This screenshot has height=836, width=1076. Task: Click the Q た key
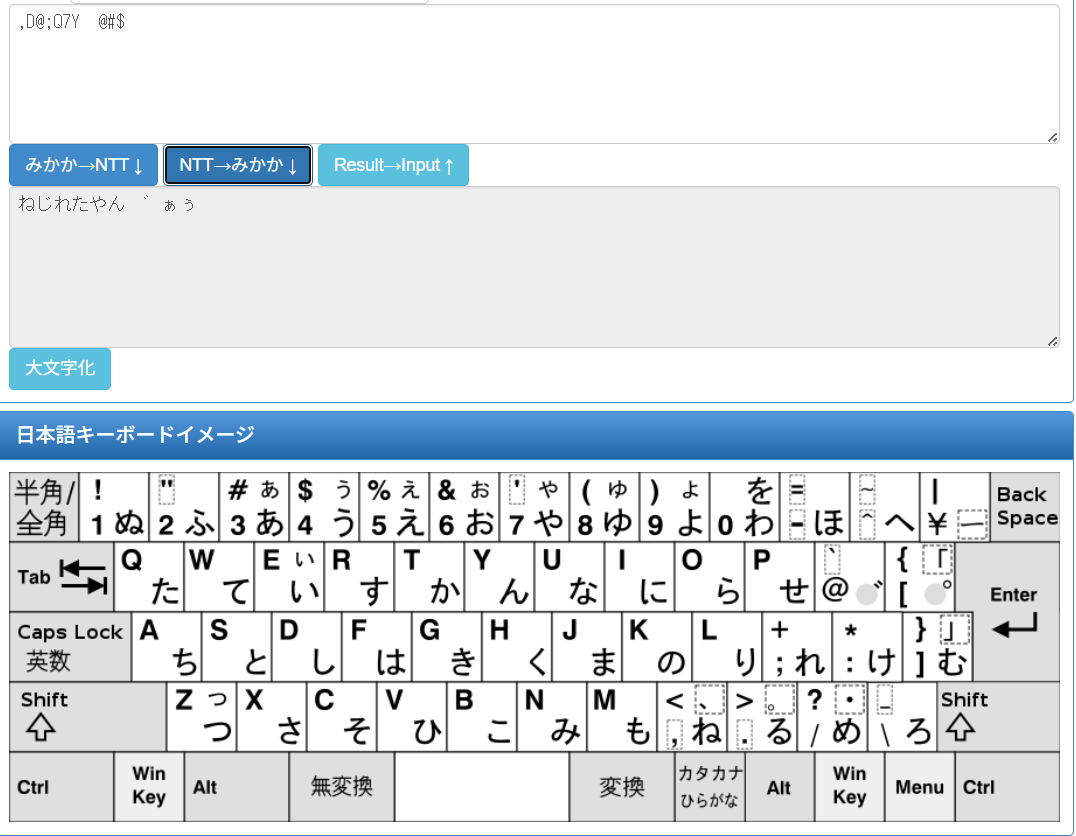click(149, 577)
